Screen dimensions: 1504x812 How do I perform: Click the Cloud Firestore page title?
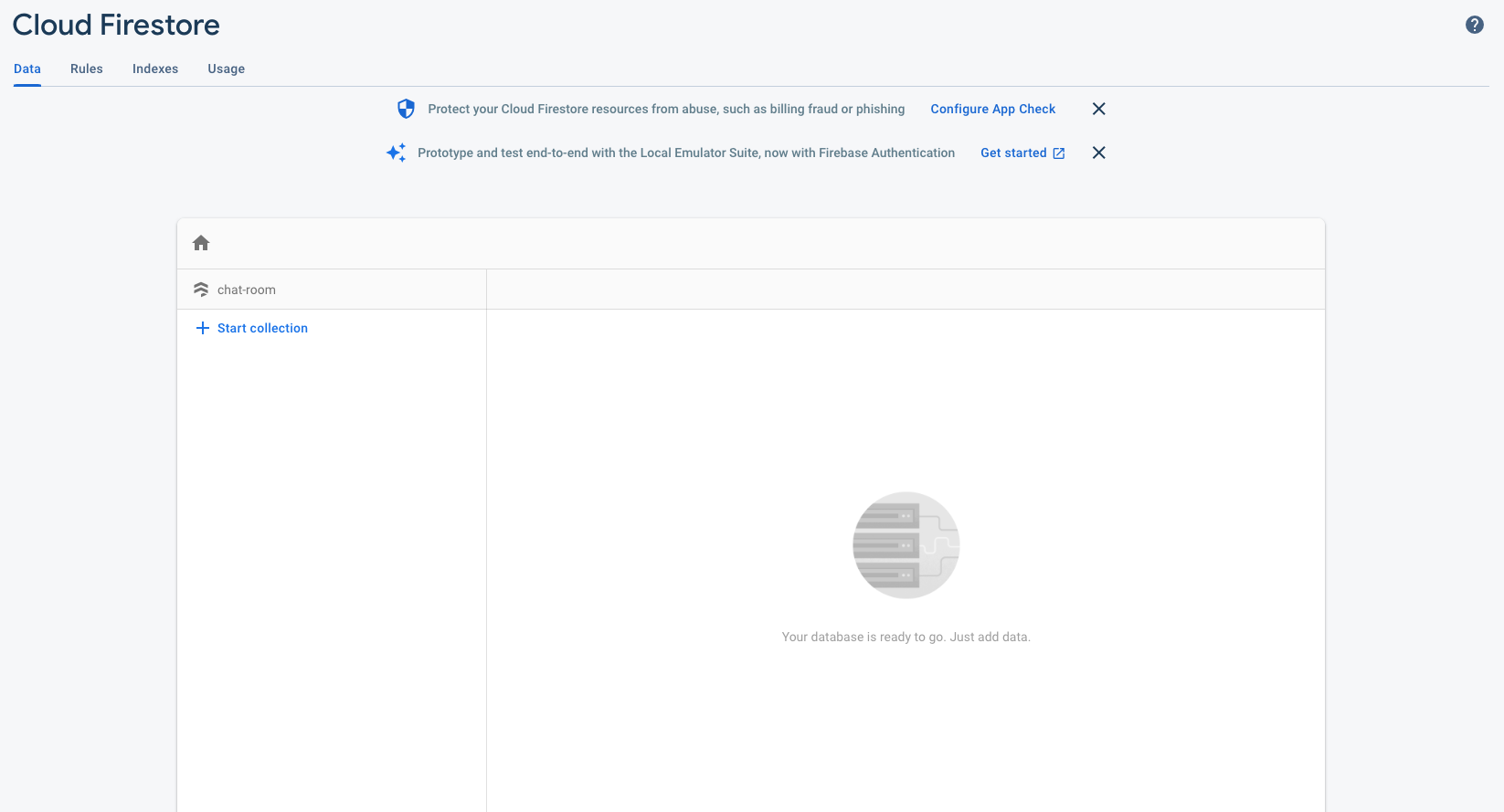click(116, 25)
